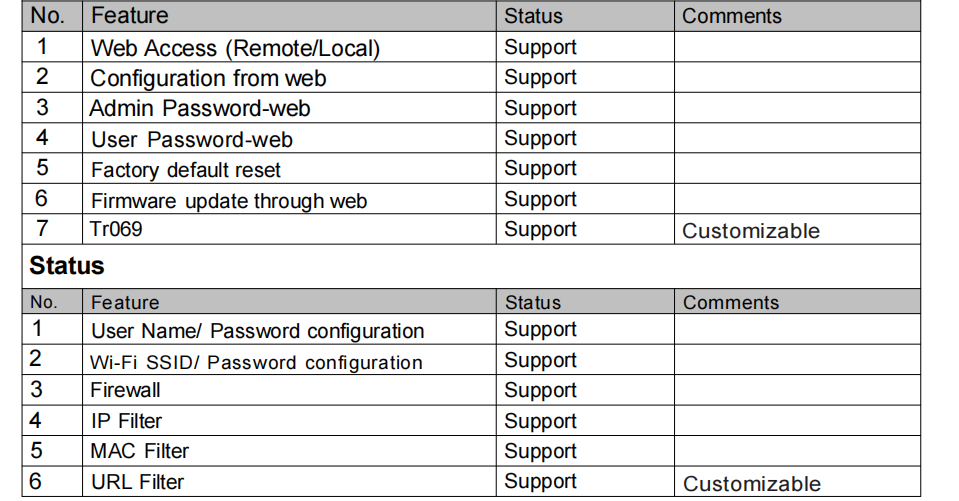Click "Wi-Fi SSID/ Password configuration" text
Image resolution: width=959 pixels, height=501 pixels.
point(256,362)
